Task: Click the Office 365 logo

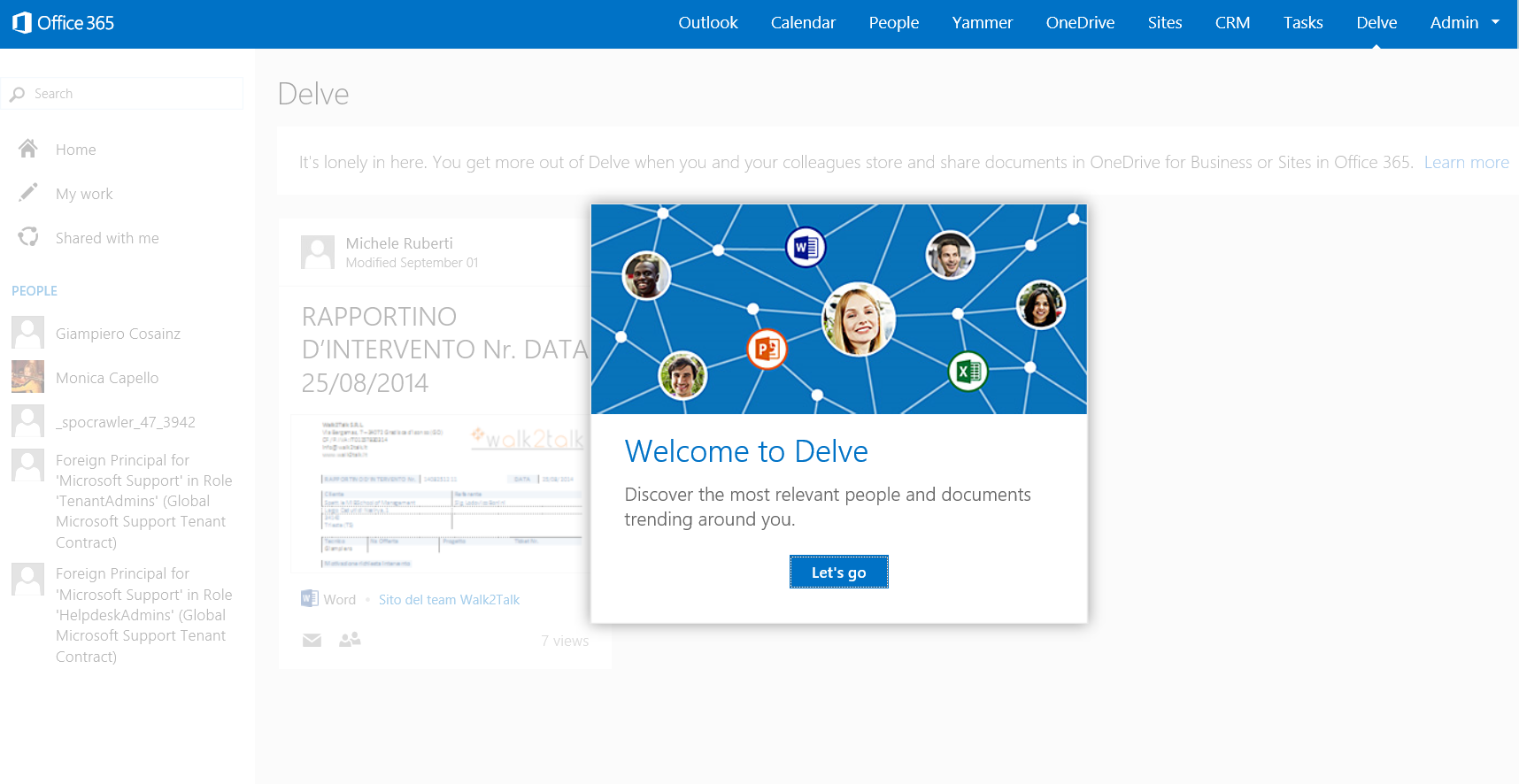Action: click(x=63, y=23)
